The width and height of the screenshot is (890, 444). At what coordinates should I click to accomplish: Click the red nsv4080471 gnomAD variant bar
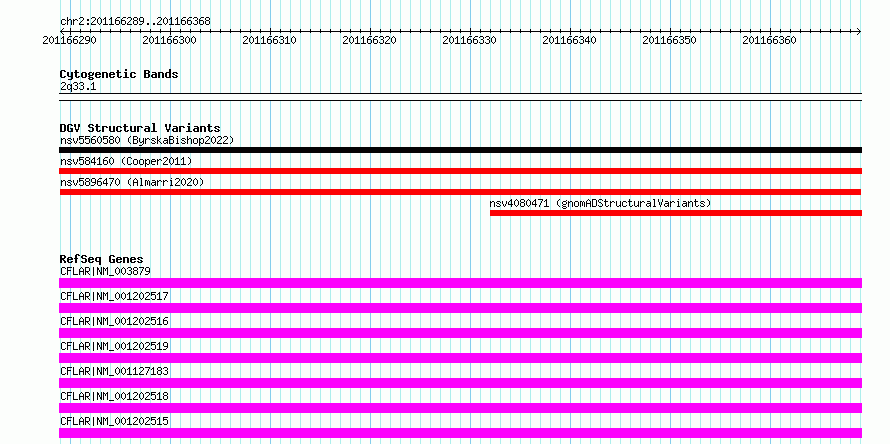[675, 213]
